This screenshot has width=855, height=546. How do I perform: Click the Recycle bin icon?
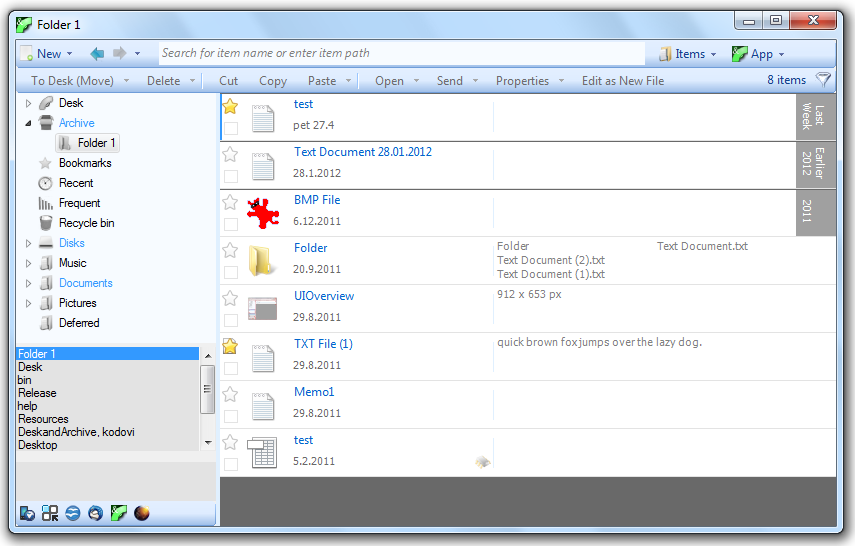(x=46, y=223)
